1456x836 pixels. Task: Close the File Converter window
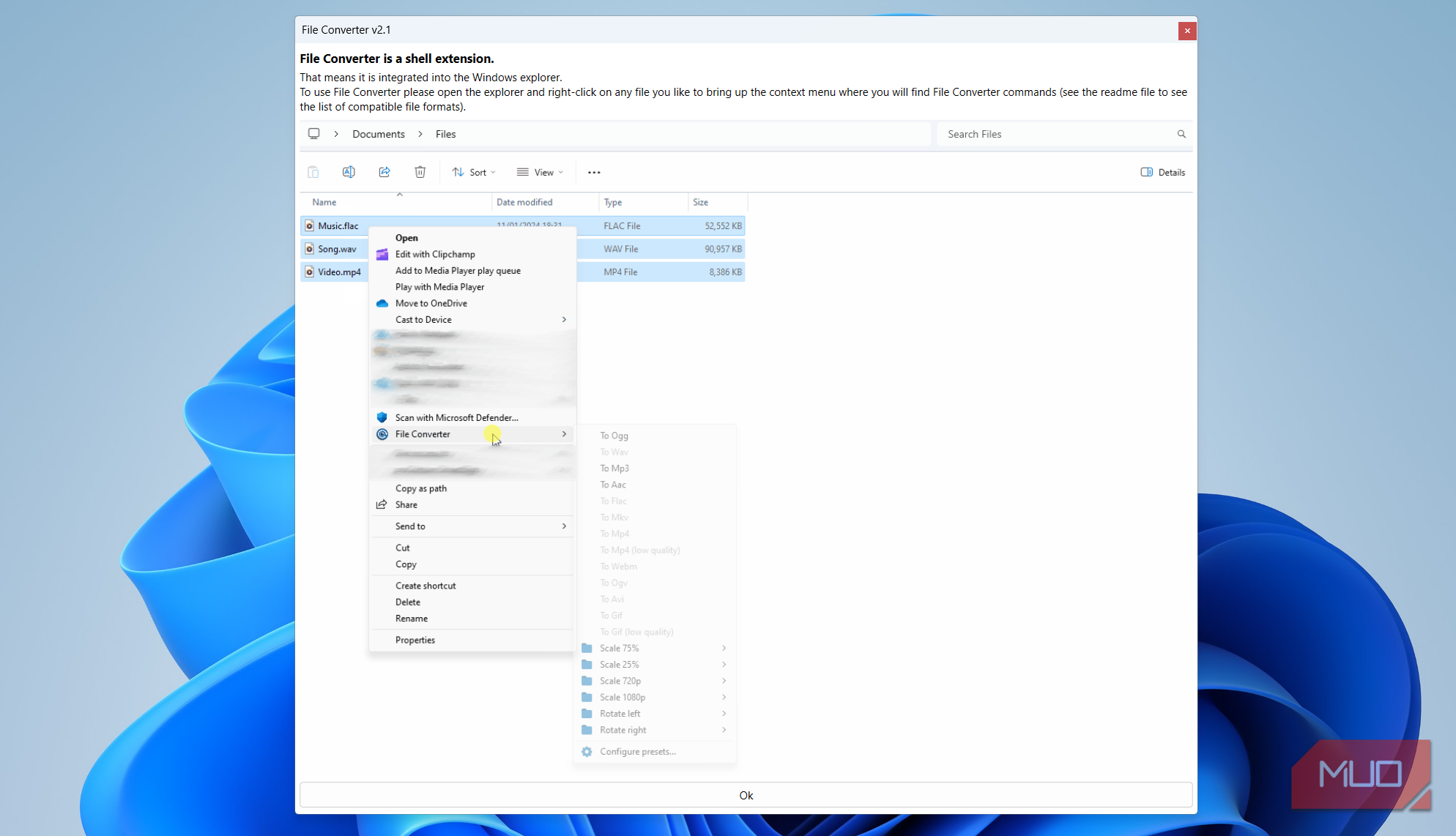(x=1187, y=30)
